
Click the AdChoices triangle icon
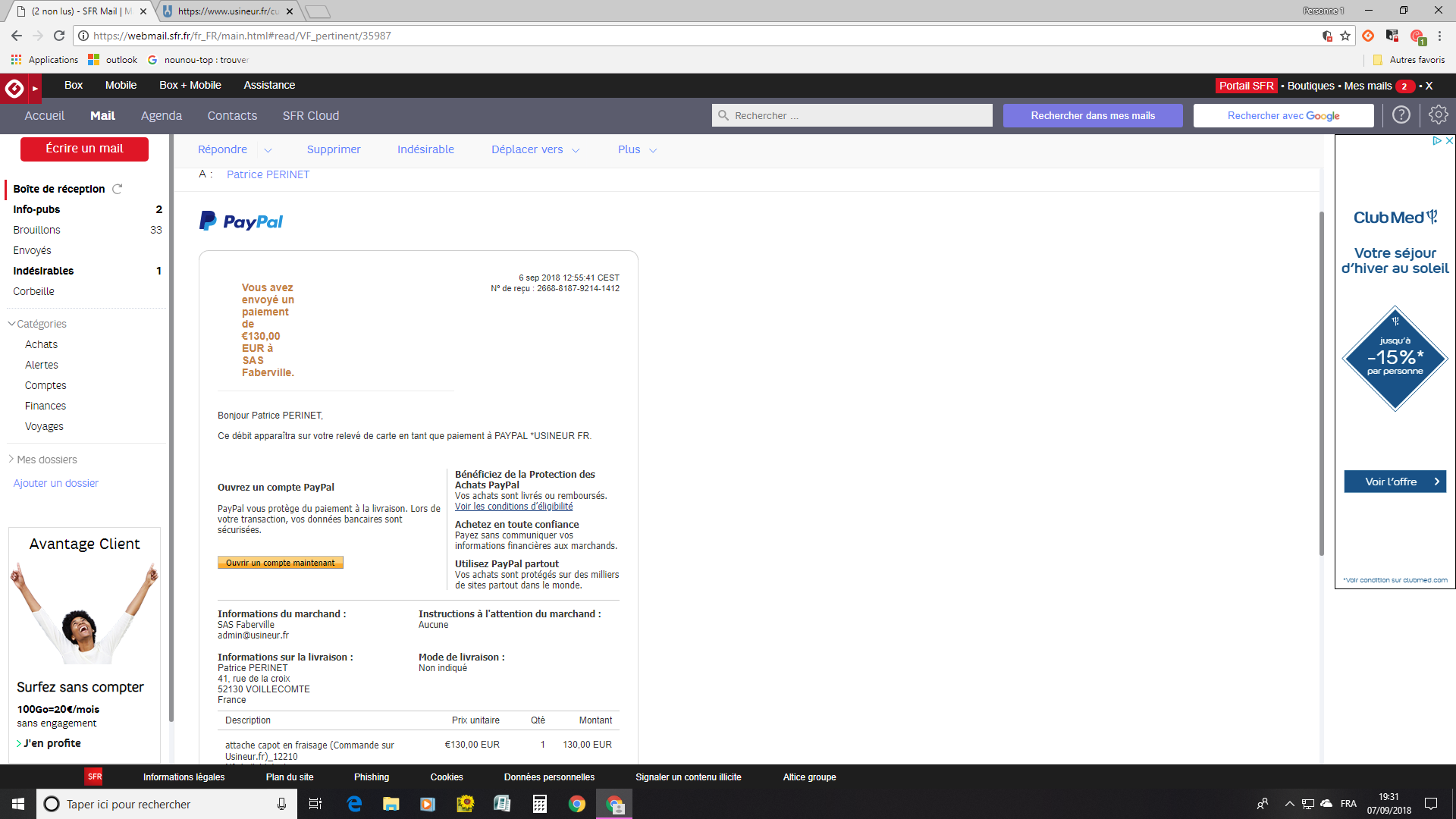point(1436,141)
